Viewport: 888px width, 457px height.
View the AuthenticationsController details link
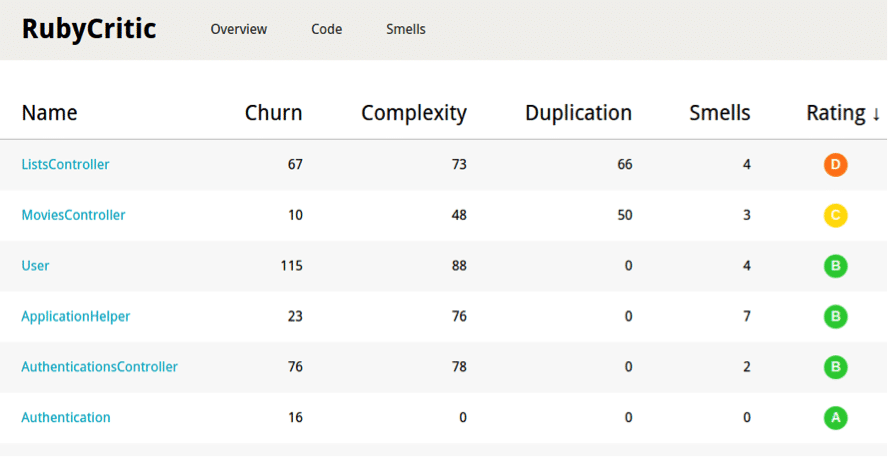99,367
